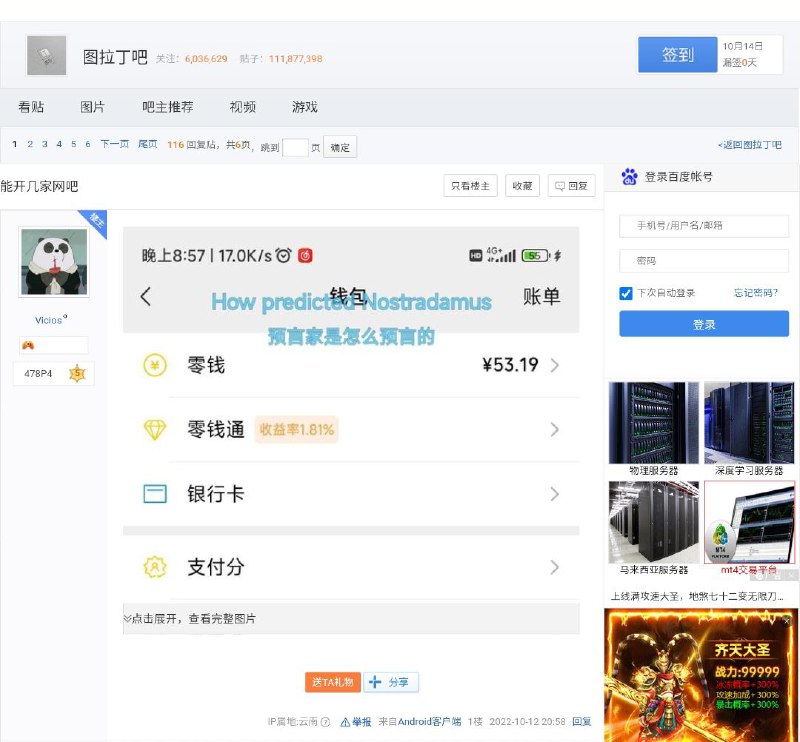Open the 图片 tab
Screen dimensions: 800x742
92,107
